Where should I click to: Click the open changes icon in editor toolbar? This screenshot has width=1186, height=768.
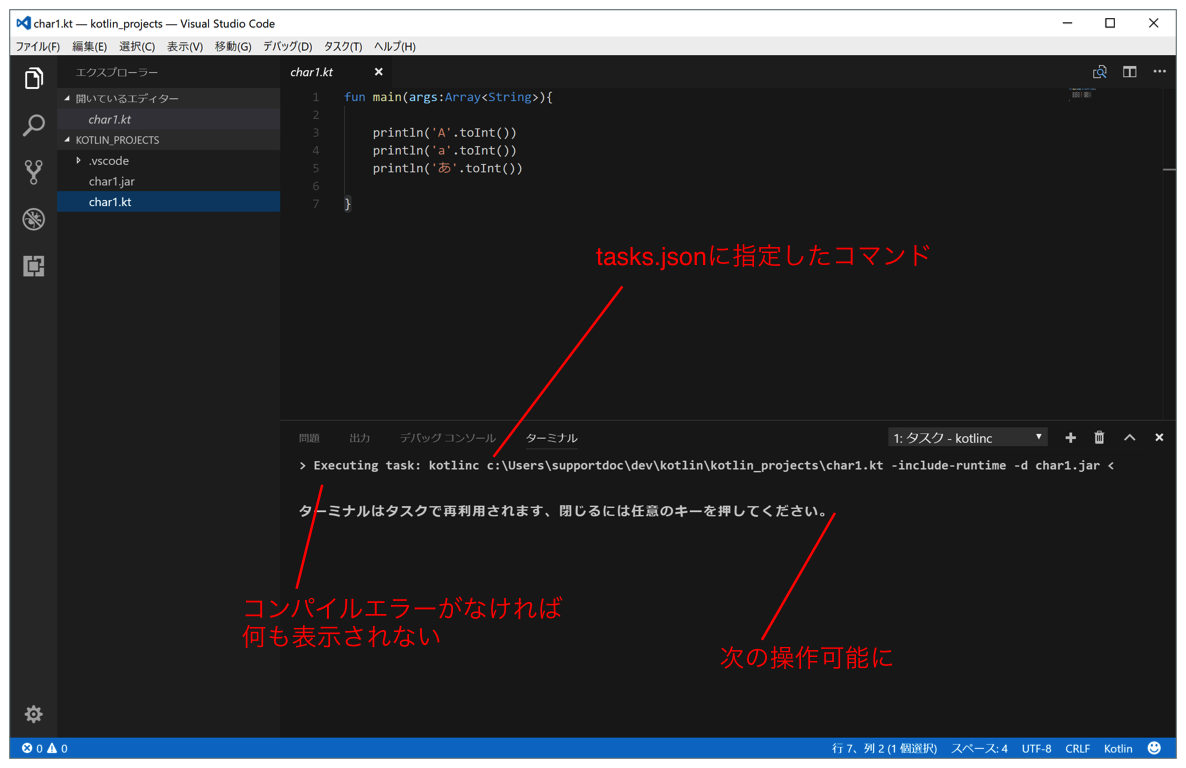tap(1100, 72)
